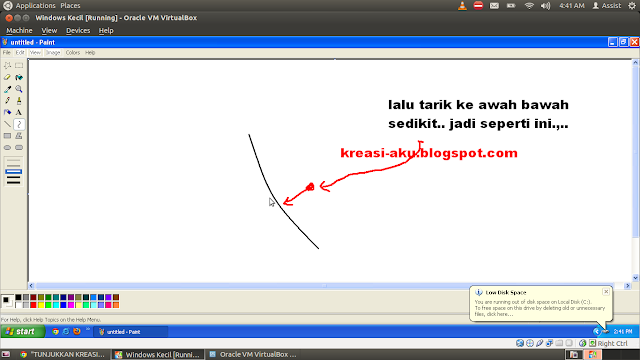Select the Curve tool
640x360 pixels.
pyautogui.click(x=19, y=124)
